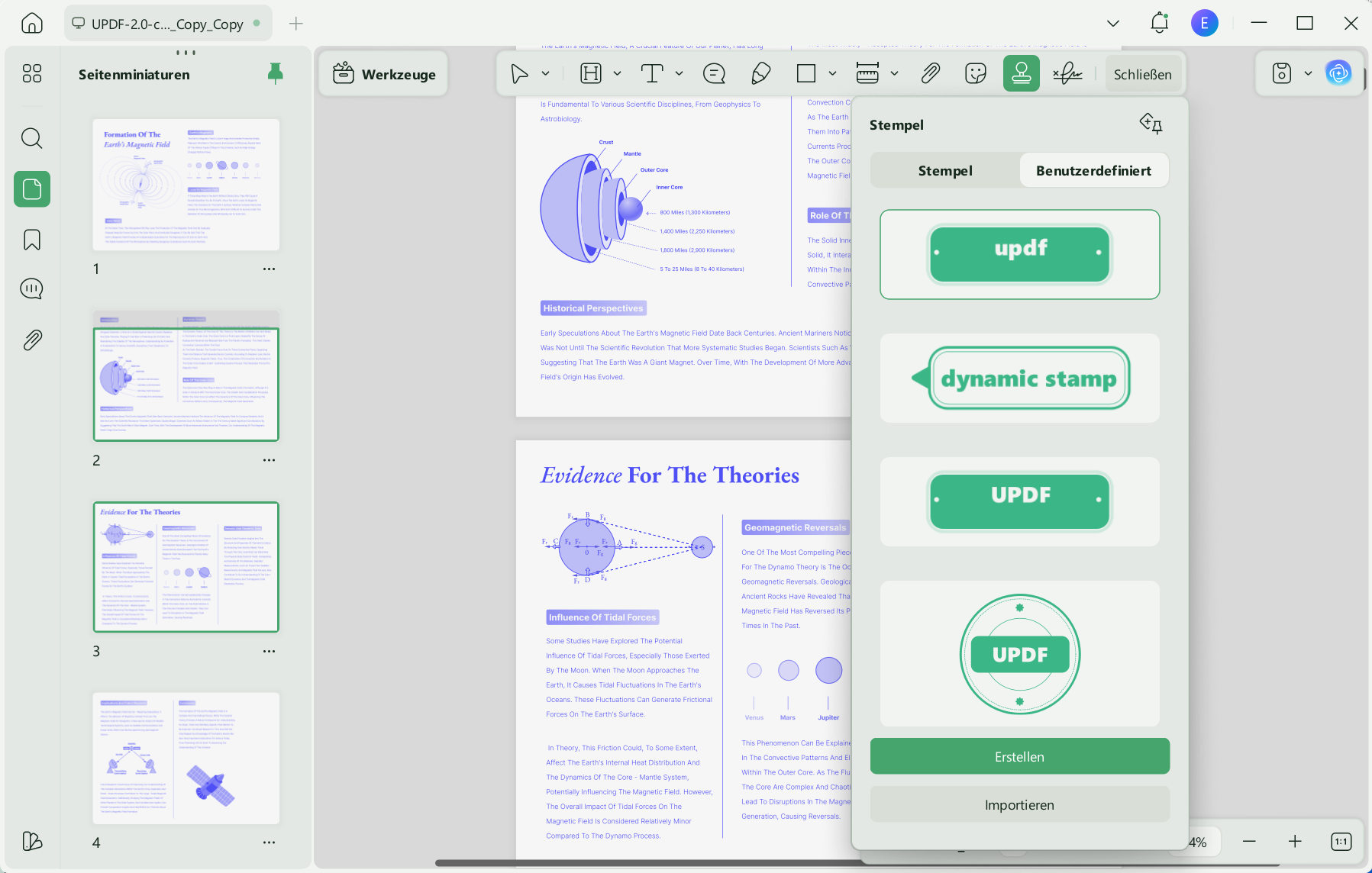Screen dimensions: 1372x873
Task: Open the thumbnails grid view icon in sidebar
Action: [32, 73]
